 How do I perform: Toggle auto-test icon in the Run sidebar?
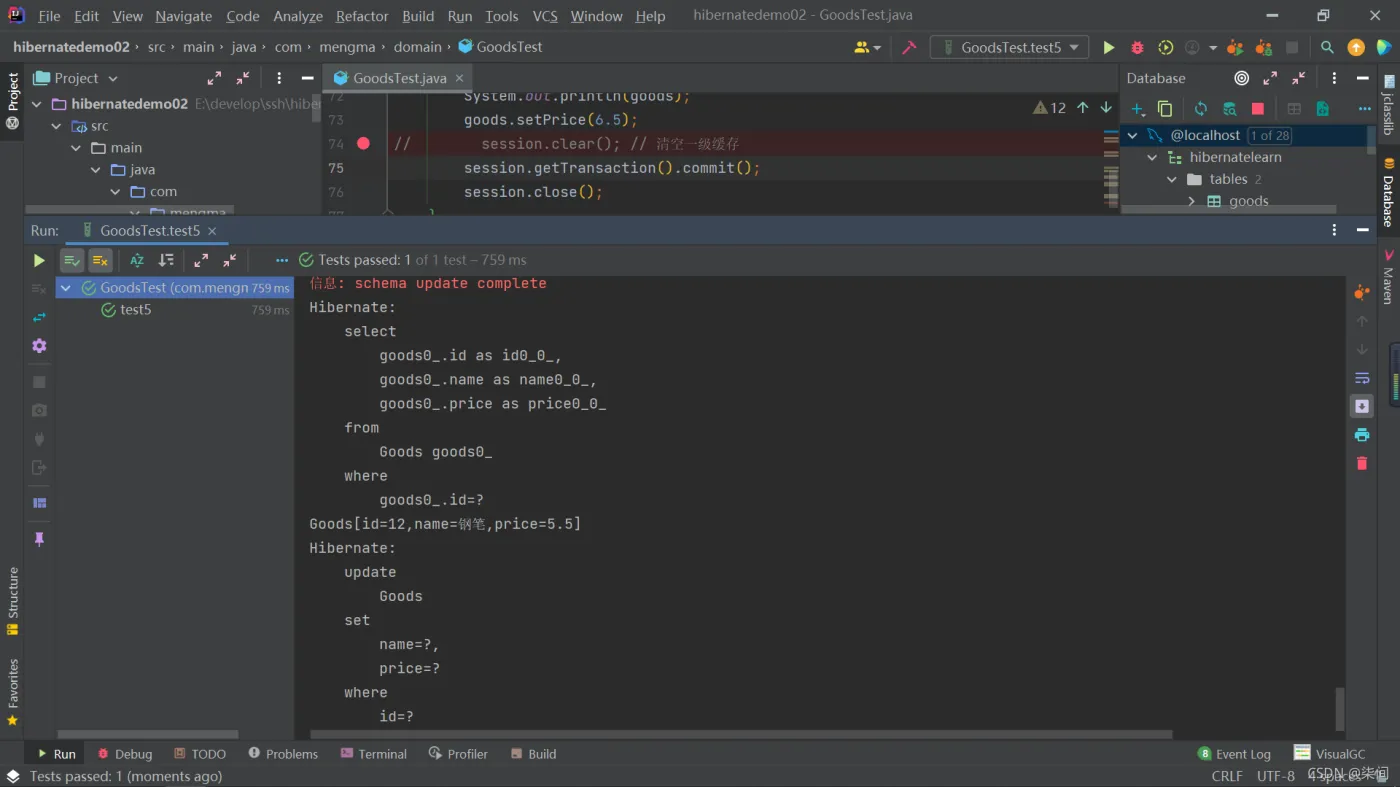(39, 317)
